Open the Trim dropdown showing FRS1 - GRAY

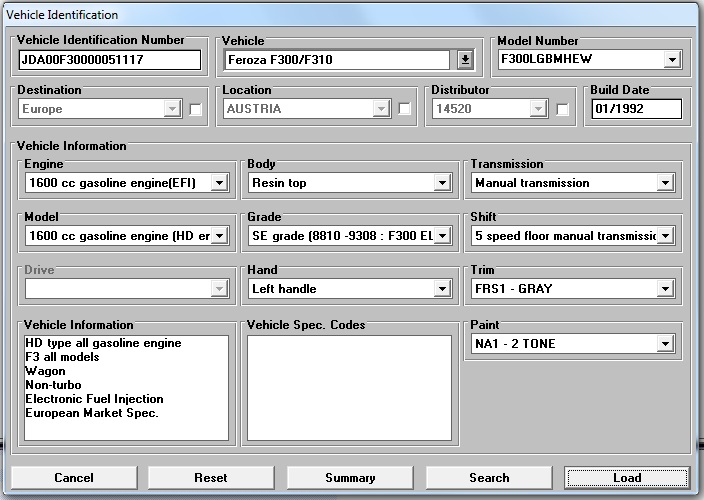tap(665, 289)
